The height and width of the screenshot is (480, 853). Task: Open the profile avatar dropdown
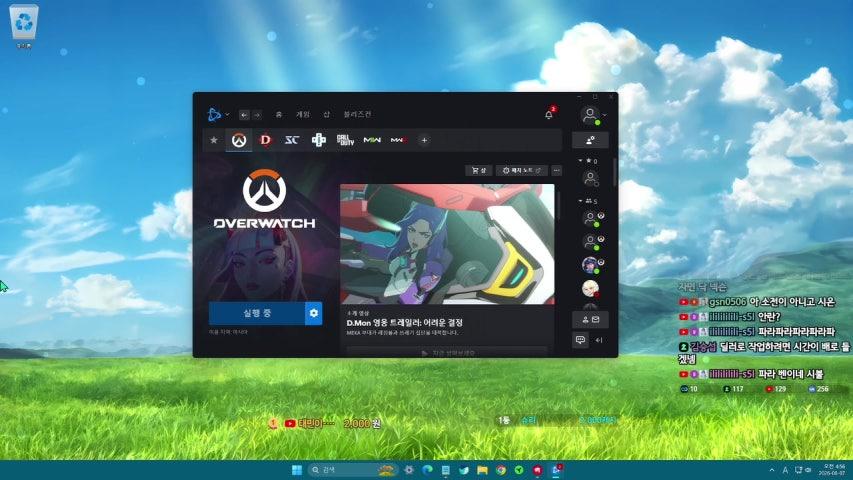coord(592,115)
